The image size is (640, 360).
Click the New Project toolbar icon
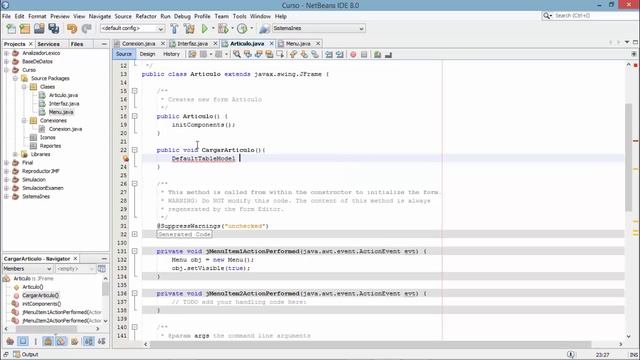click(25, 28)
